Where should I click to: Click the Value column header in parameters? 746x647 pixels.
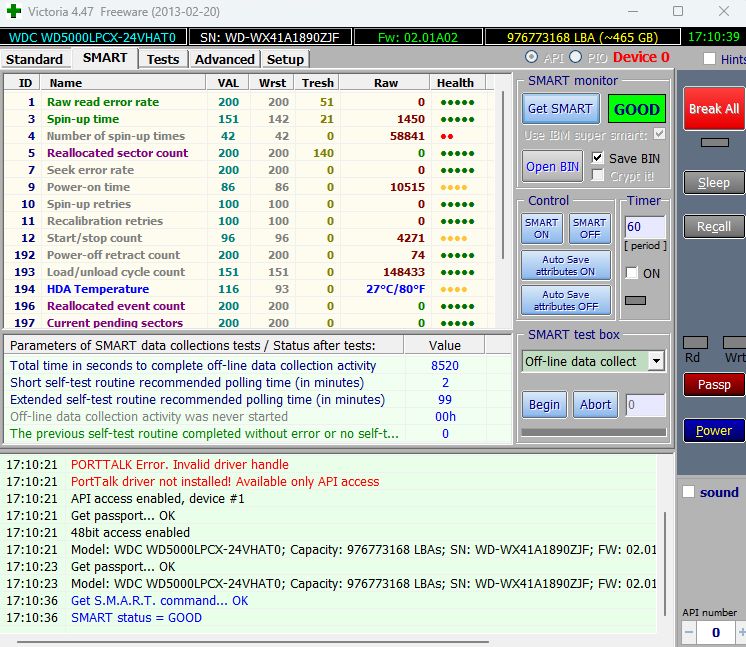click(x=444, y=345)
